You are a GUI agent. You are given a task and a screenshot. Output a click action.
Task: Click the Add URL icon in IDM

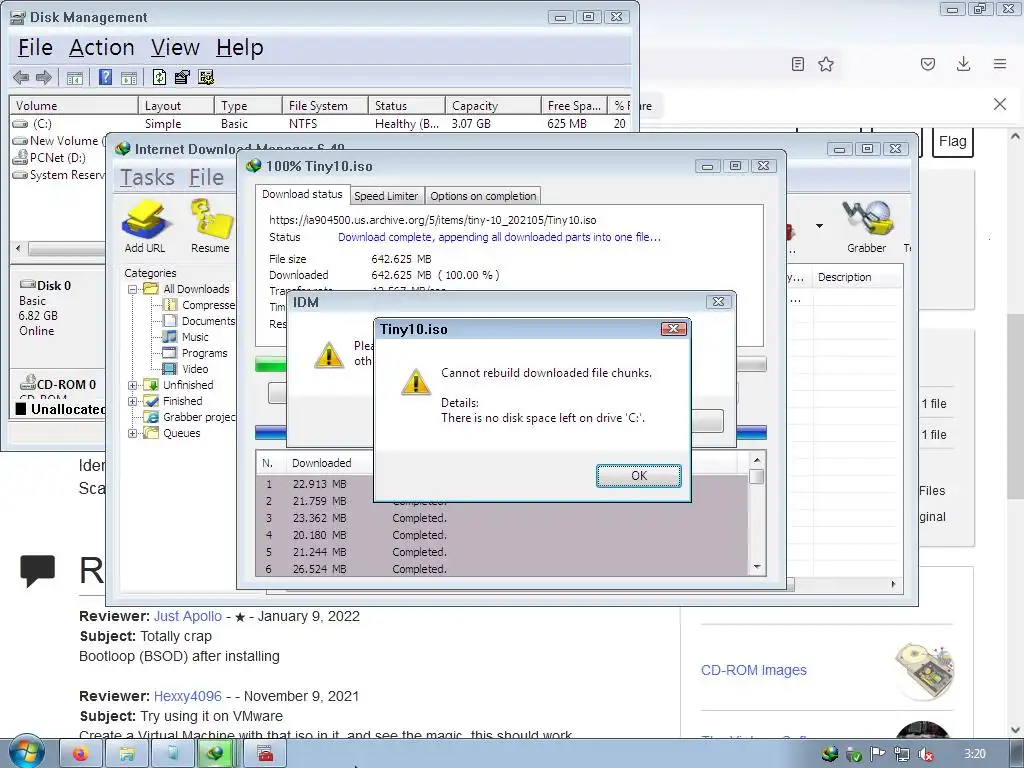[145, 226]
